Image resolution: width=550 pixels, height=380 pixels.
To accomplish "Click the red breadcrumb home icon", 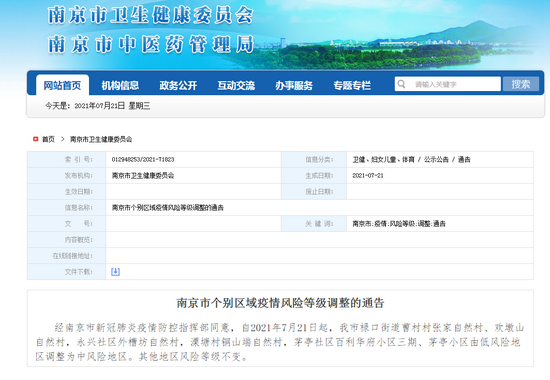I will coord(35,139).
